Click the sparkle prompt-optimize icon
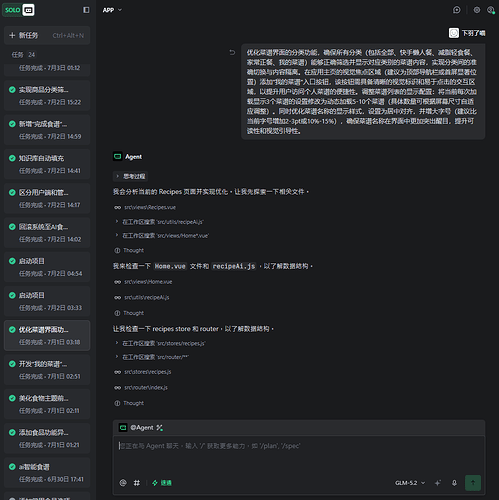Viewport: 499px width, 500px height. (438, 483)
